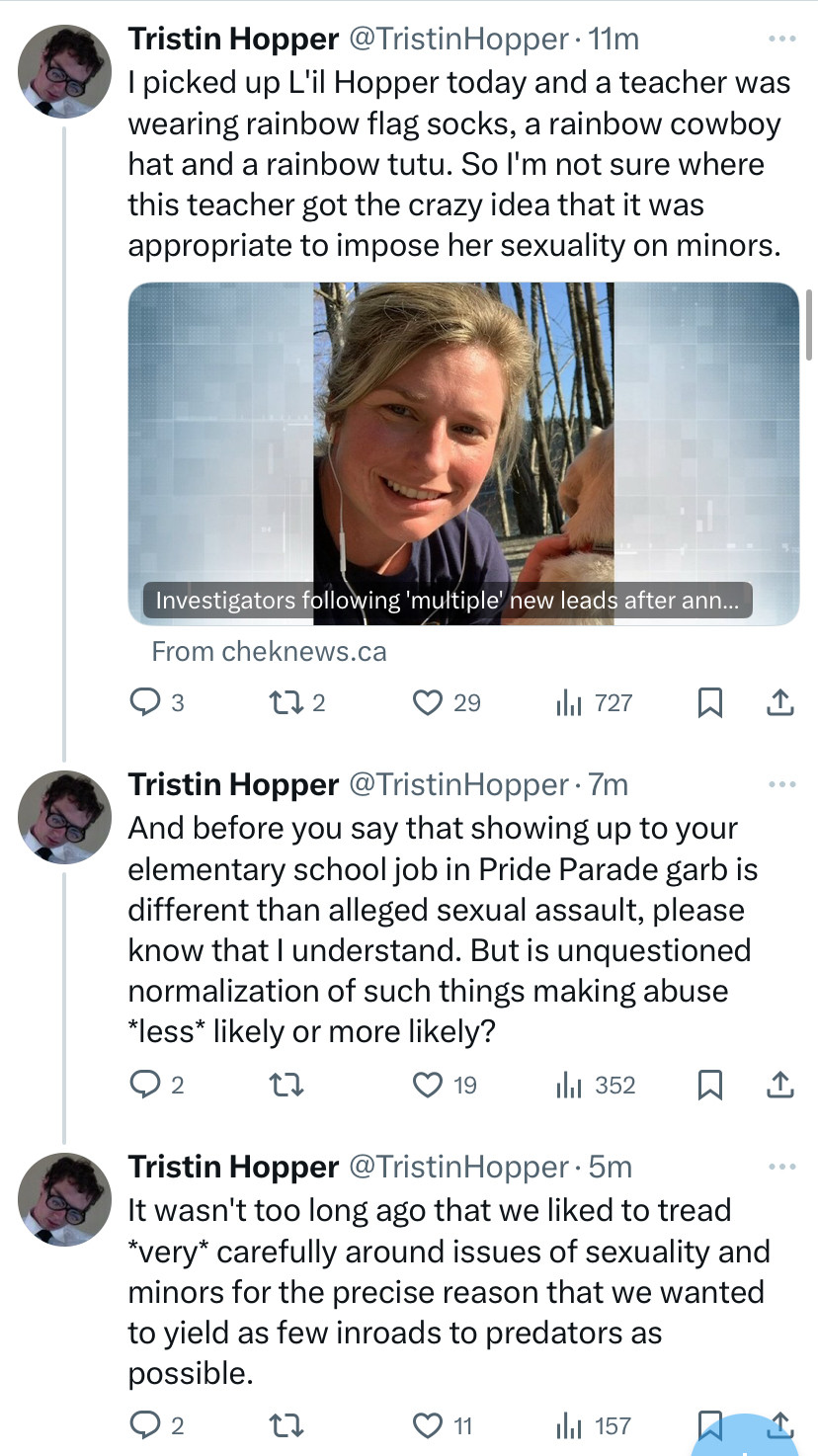Open the more options menu on the 5m tweet
This screenshot has width=818, height=1456.
click(x=781, y=1167)
